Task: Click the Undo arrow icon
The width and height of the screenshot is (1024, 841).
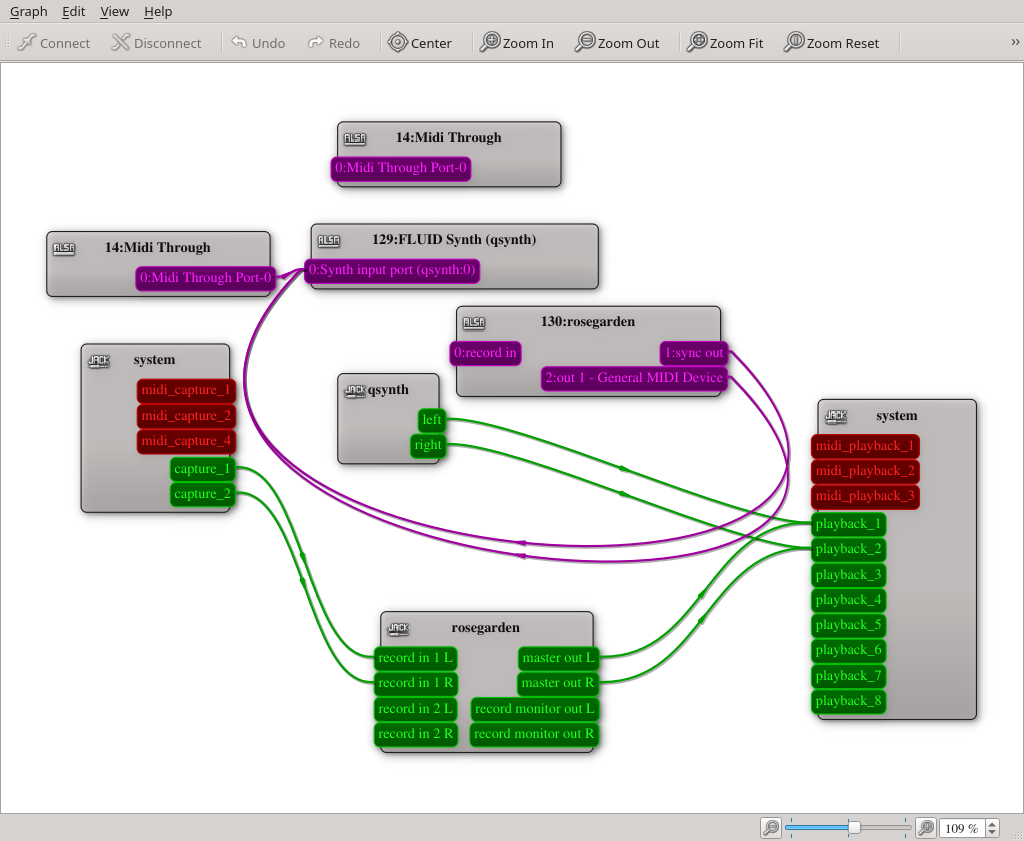Action: (x=239, y=42)
